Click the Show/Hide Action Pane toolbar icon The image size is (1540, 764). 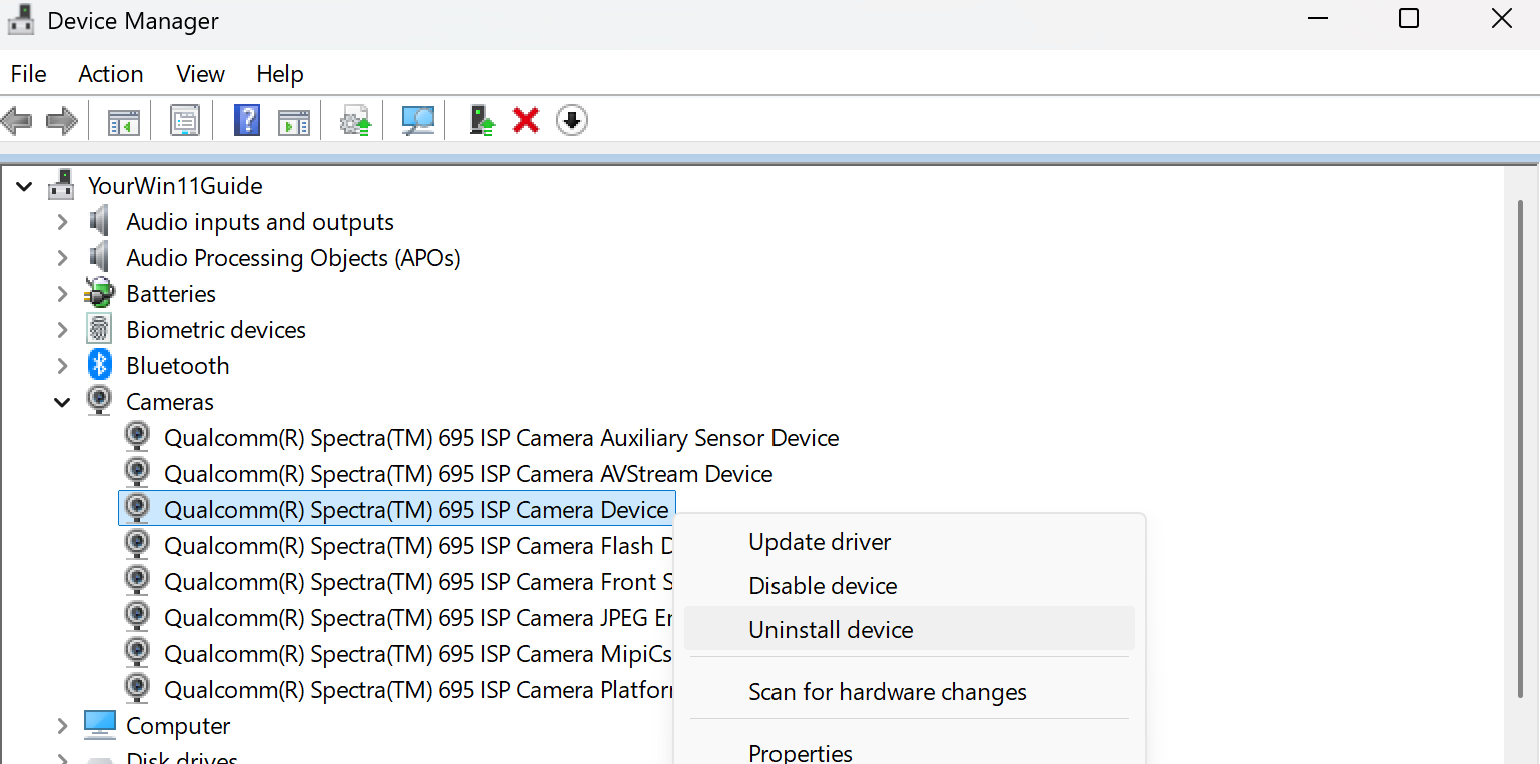(294, 121)
